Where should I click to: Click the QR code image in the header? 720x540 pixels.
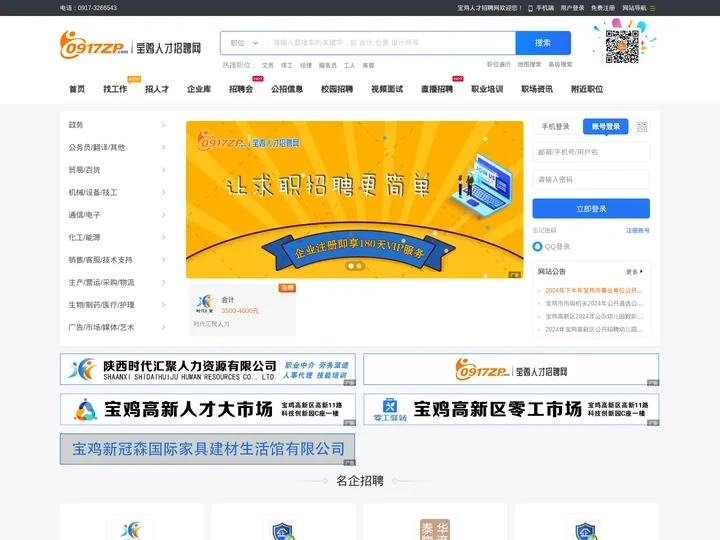[x=622, y=46]
